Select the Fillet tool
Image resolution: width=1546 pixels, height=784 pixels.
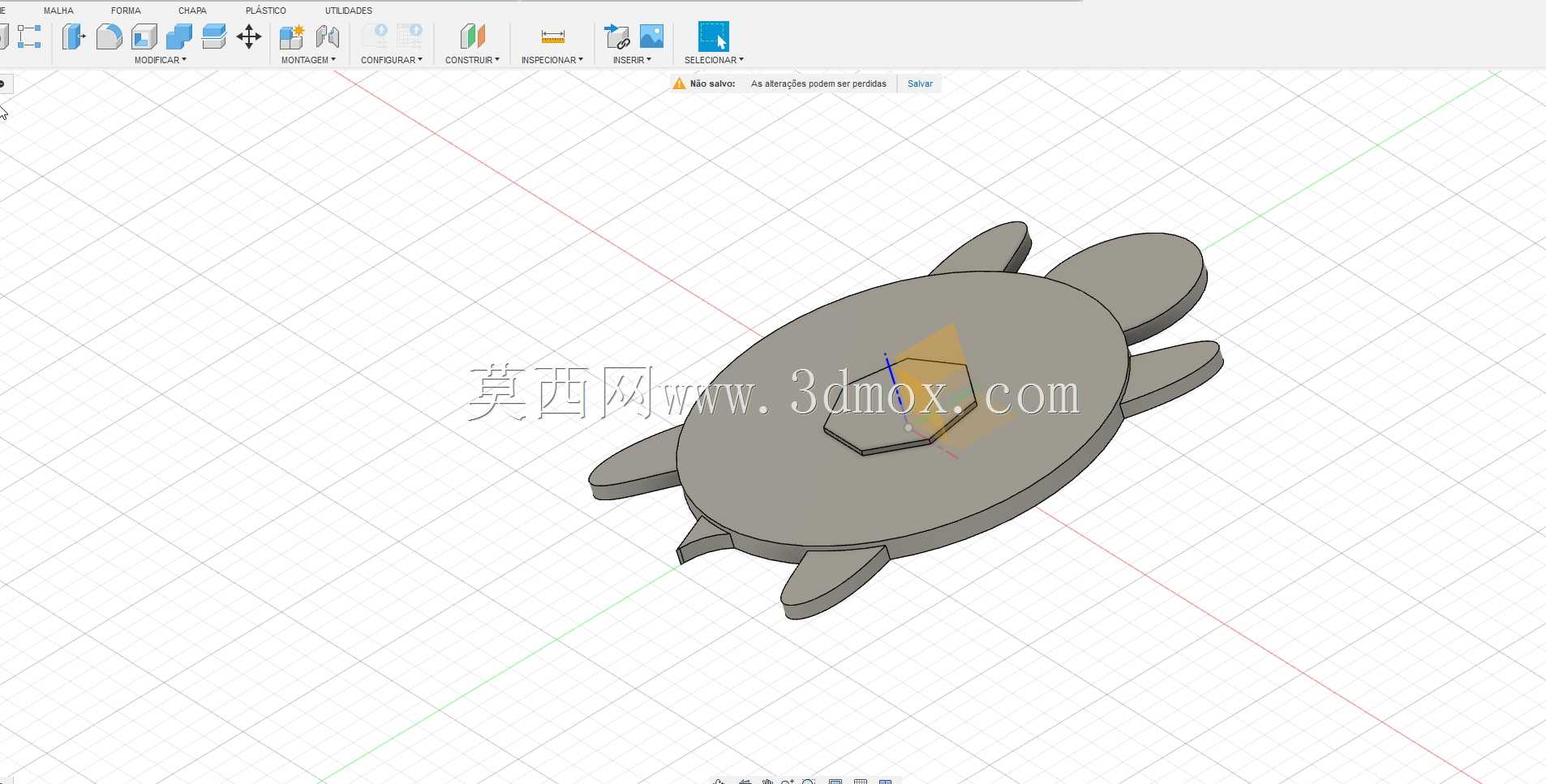point(109,36)
